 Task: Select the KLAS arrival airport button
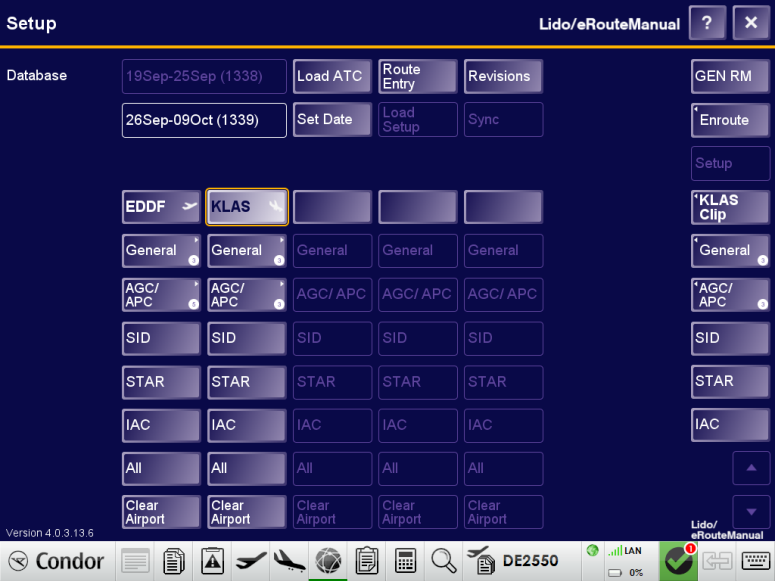[x=247, y=207]
